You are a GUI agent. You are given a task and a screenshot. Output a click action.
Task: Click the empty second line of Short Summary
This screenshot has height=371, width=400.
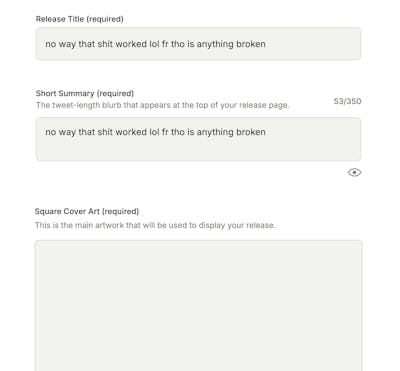point(198,149)
